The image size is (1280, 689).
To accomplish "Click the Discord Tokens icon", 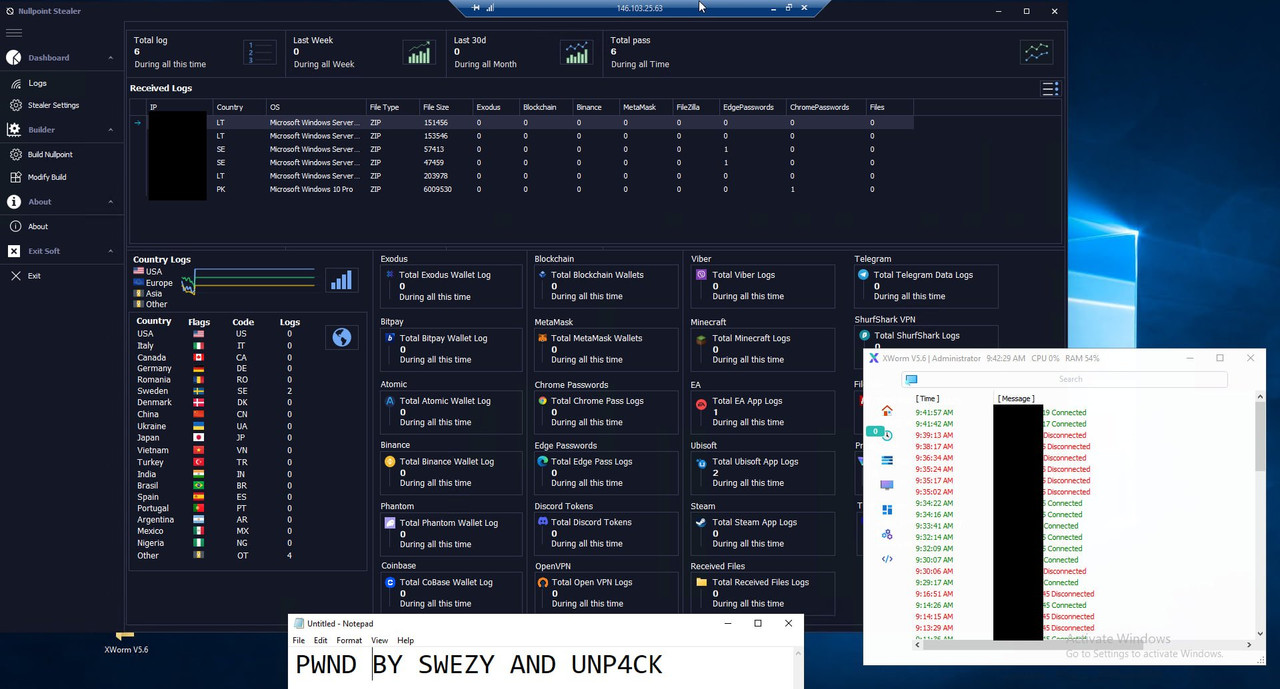I will click(x=542, y=522).
